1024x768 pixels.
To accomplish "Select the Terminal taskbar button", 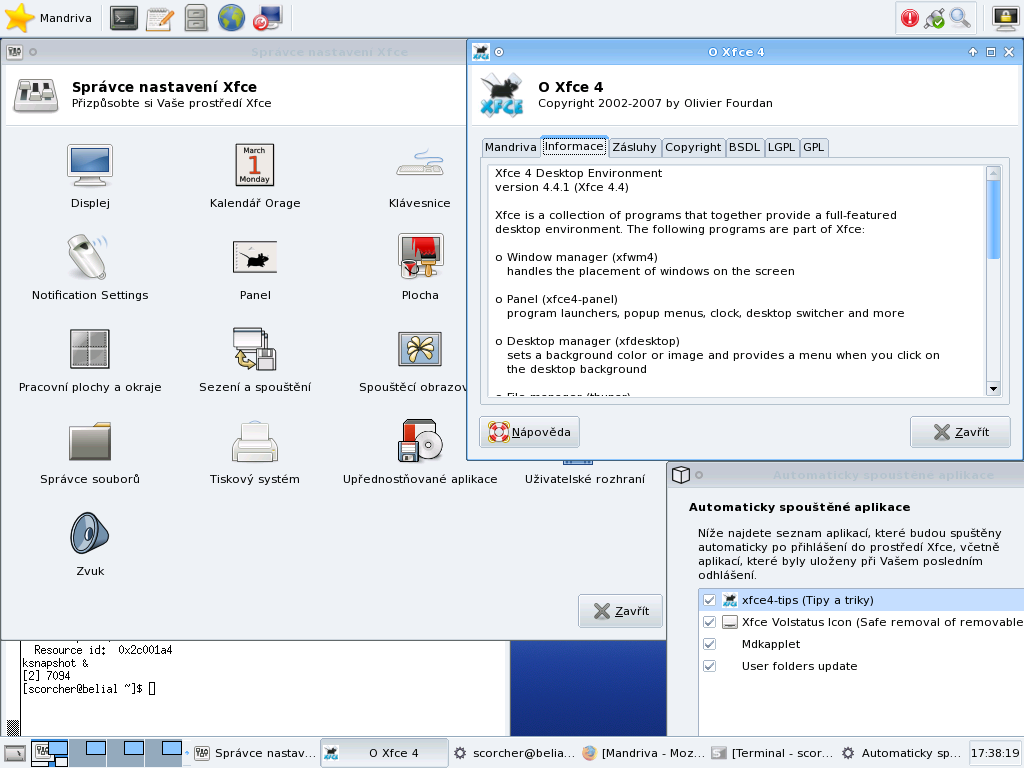I will pos(773,753).
